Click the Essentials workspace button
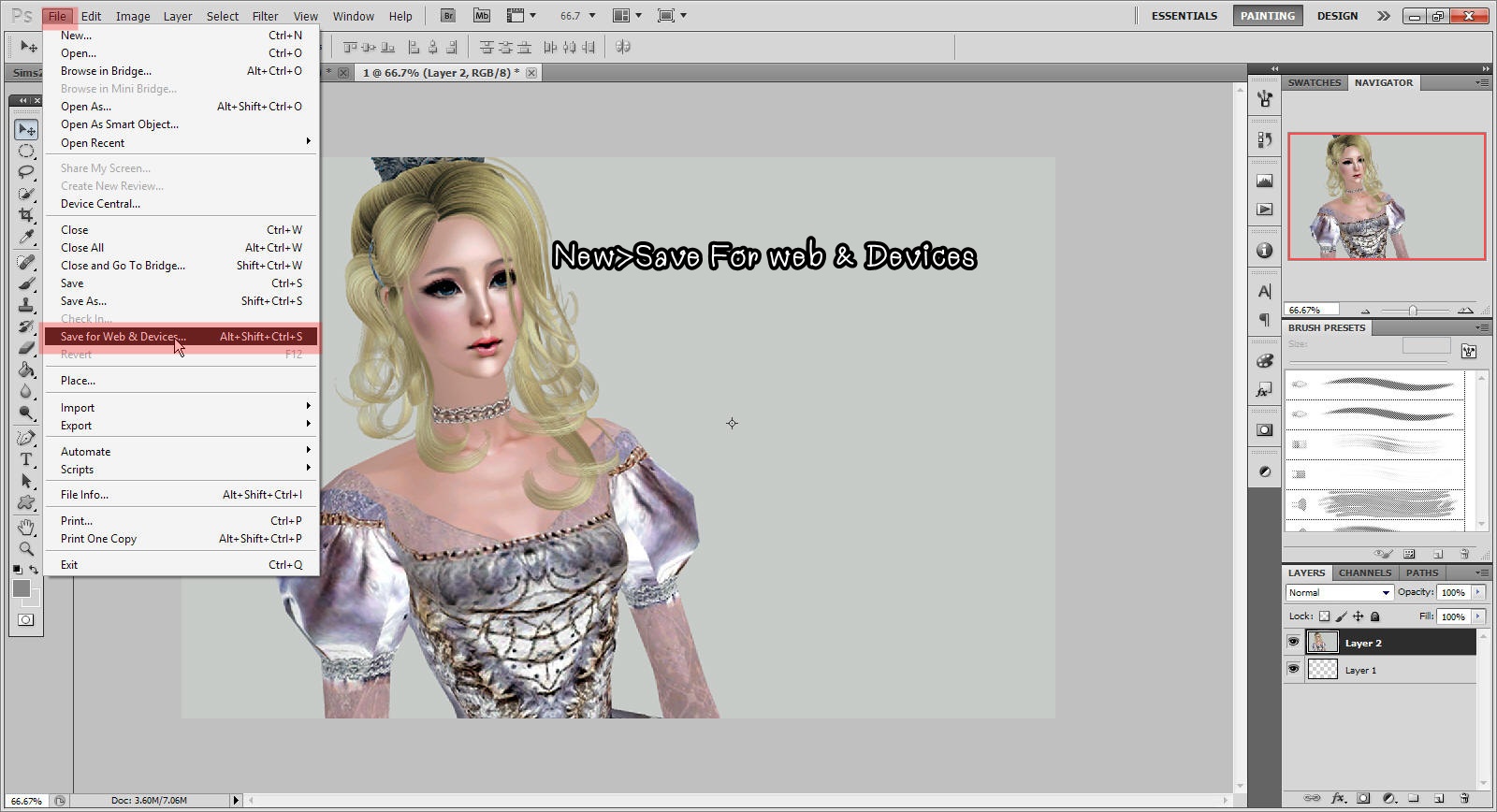 pos(1184,16)
